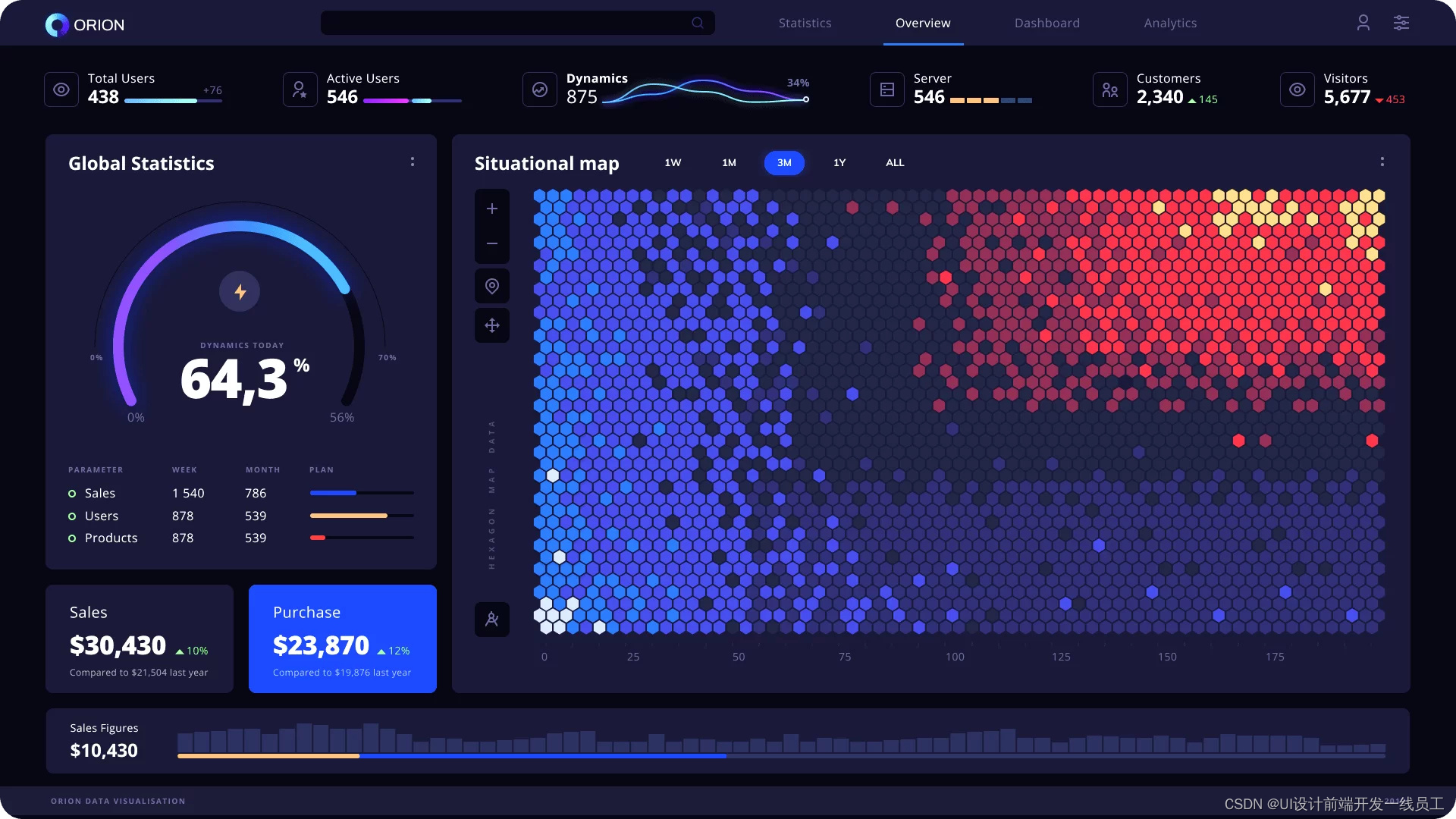The height and width of the screenshot is (819, 1456).
Task: Click the search magnifier icon
Action: pos(698,23)
